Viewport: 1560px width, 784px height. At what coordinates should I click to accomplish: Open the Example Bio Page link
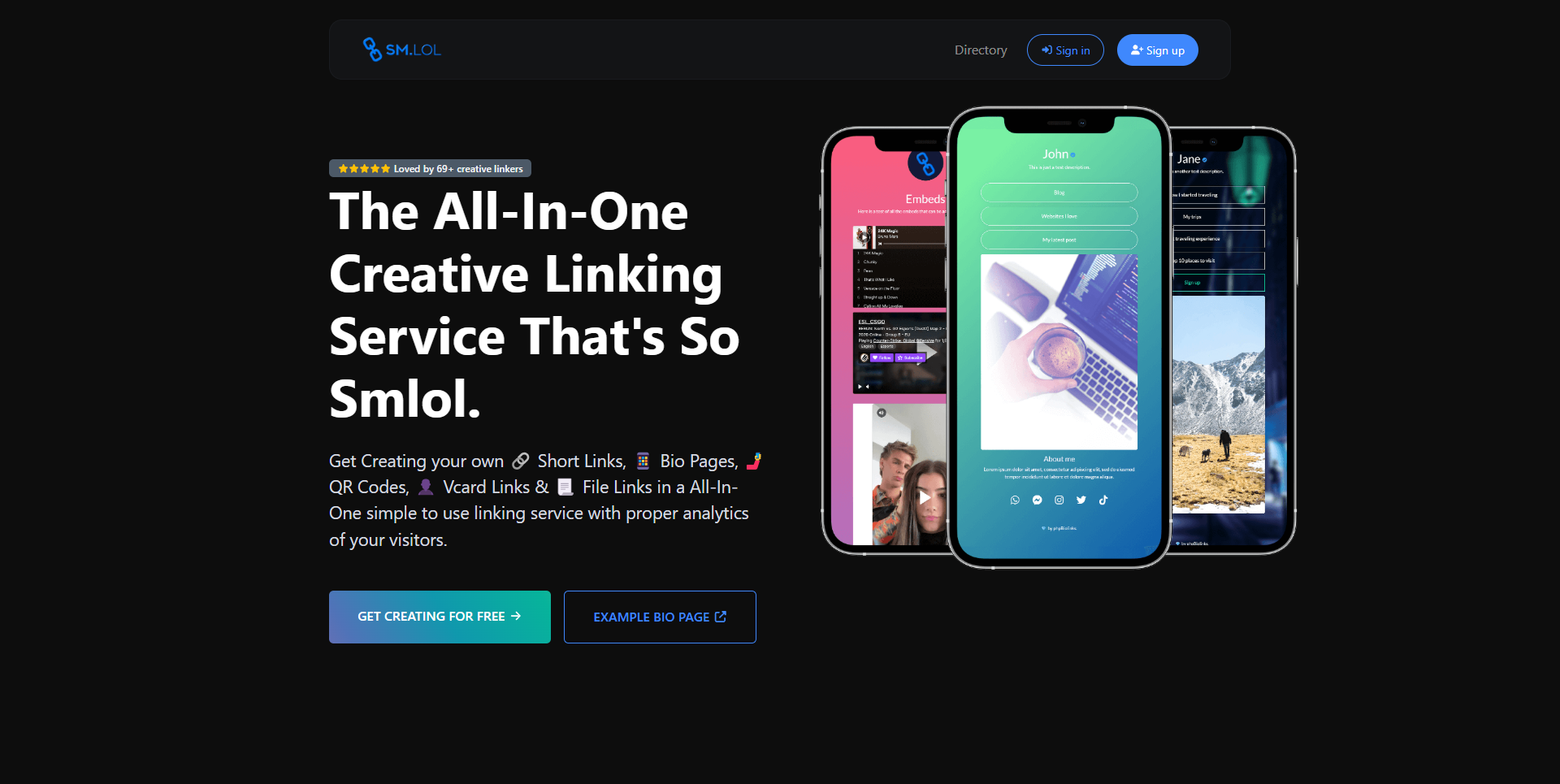pyautogui.click(x=660, y=617)
